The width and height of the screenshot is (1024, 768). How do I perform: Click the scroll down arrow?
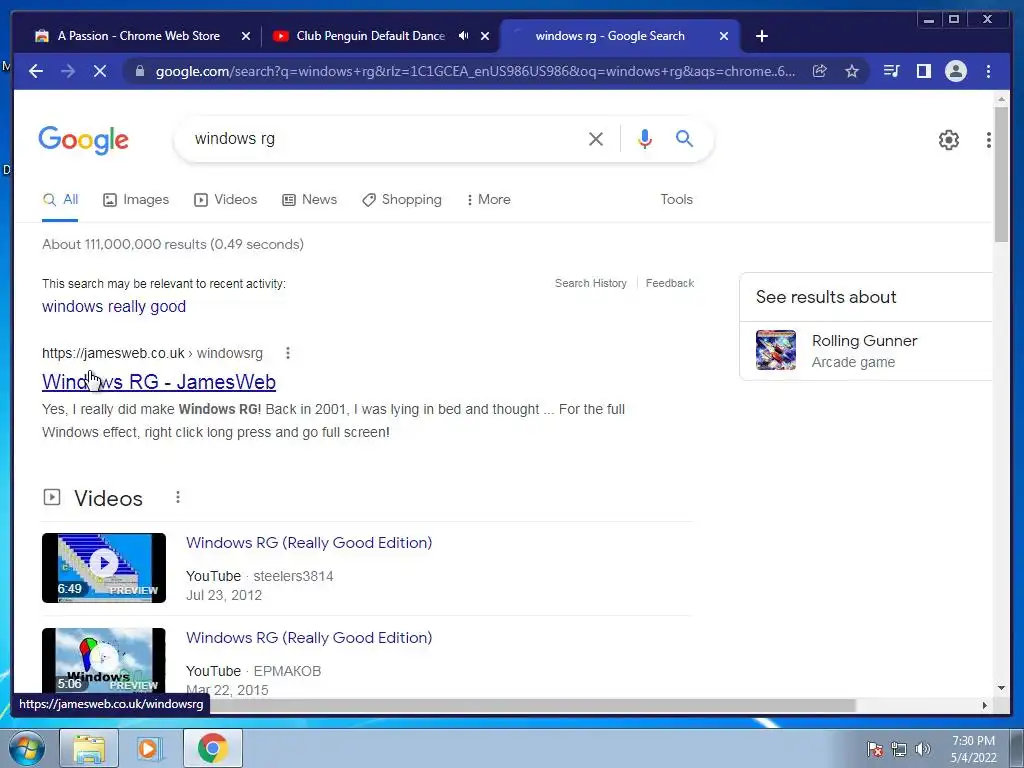point(1001,688)
